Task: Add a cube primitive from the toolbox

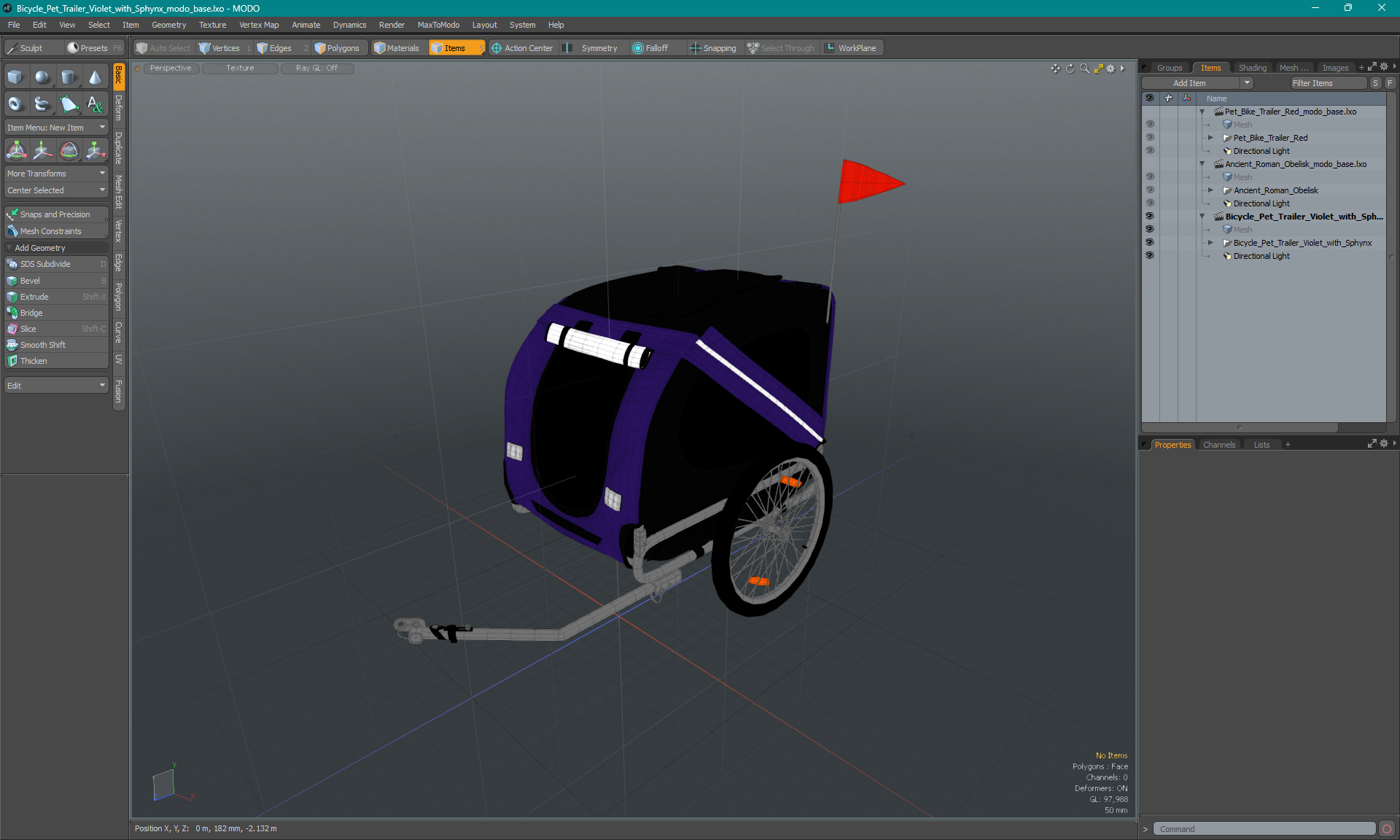Action: pos(15,77)
